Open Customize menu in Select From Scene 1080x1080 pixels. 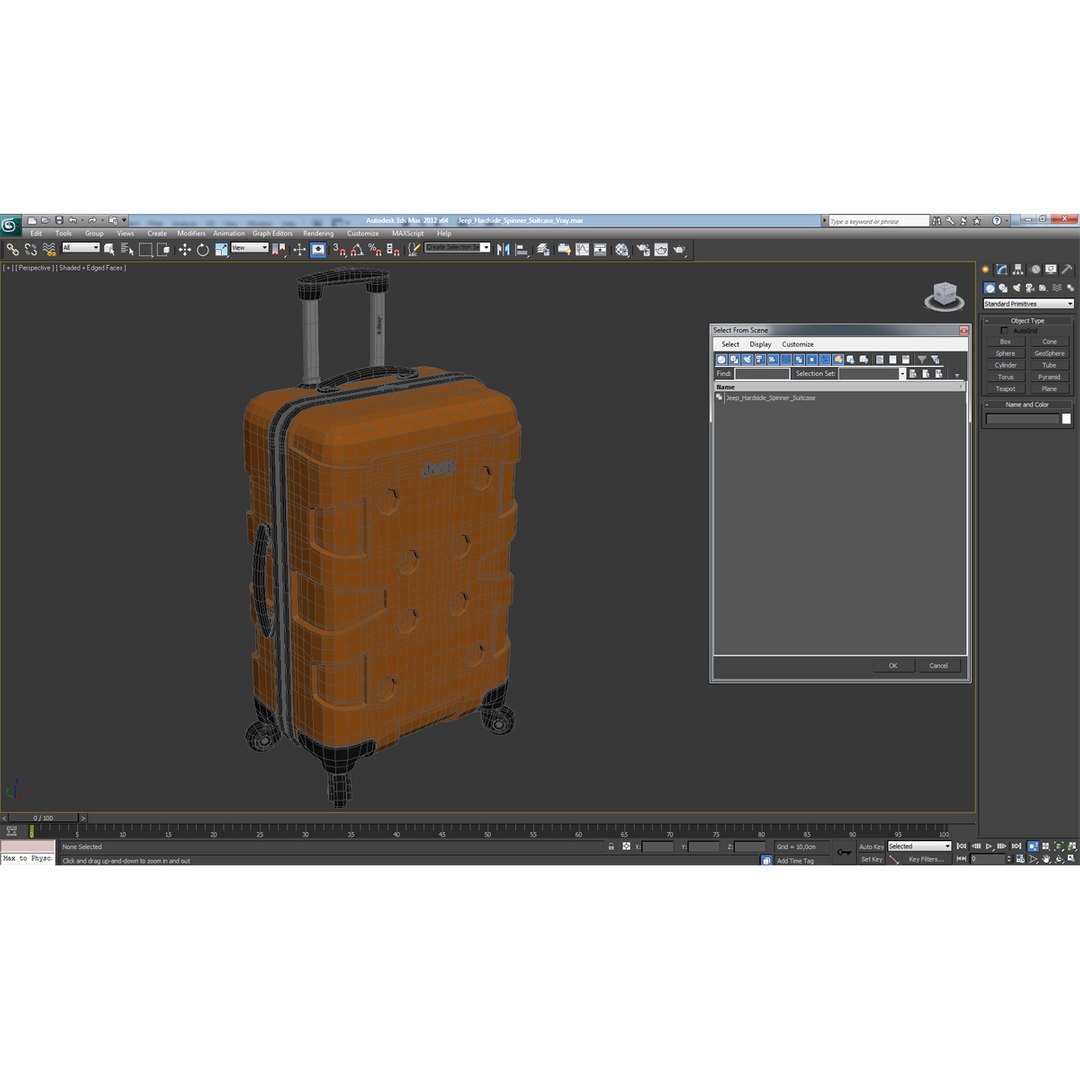click(x=798, y=344)
